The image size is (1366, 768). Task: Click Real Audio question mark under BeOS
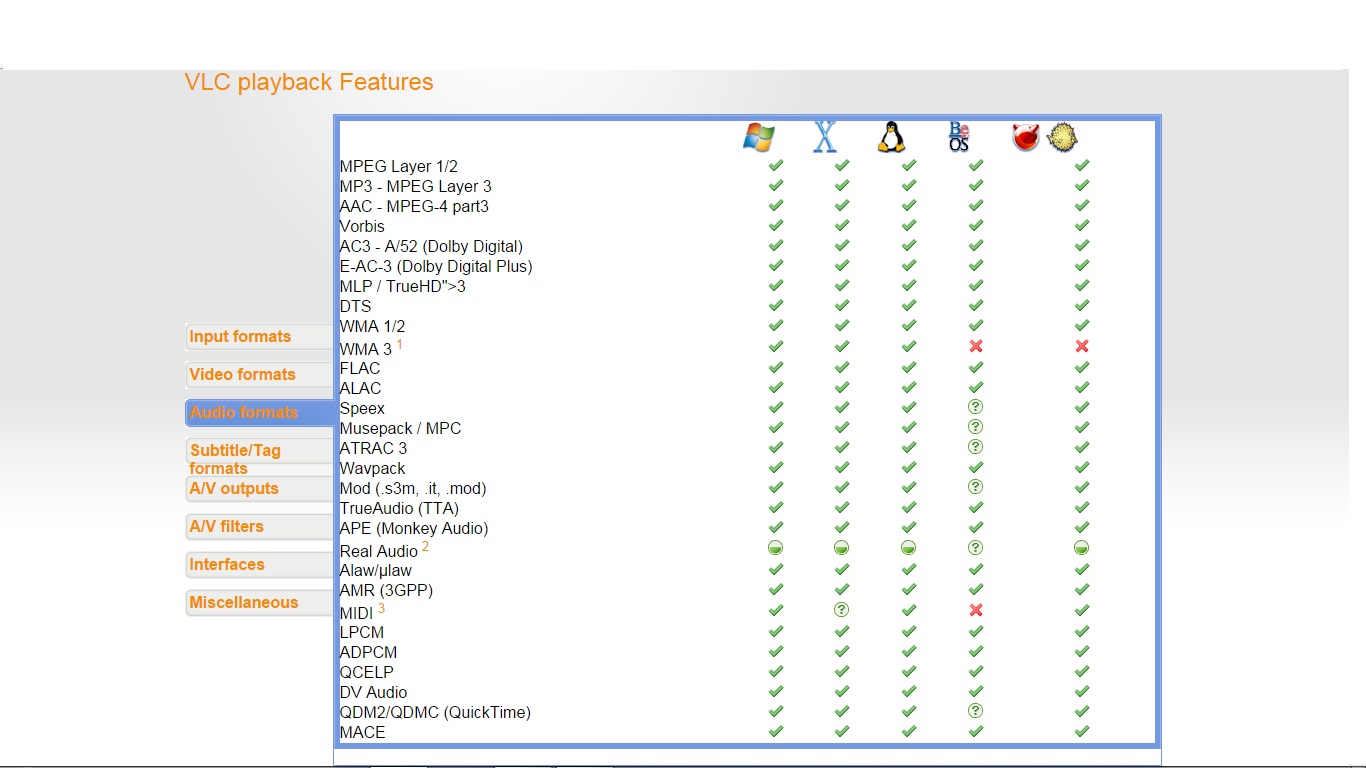click(976, 548)
